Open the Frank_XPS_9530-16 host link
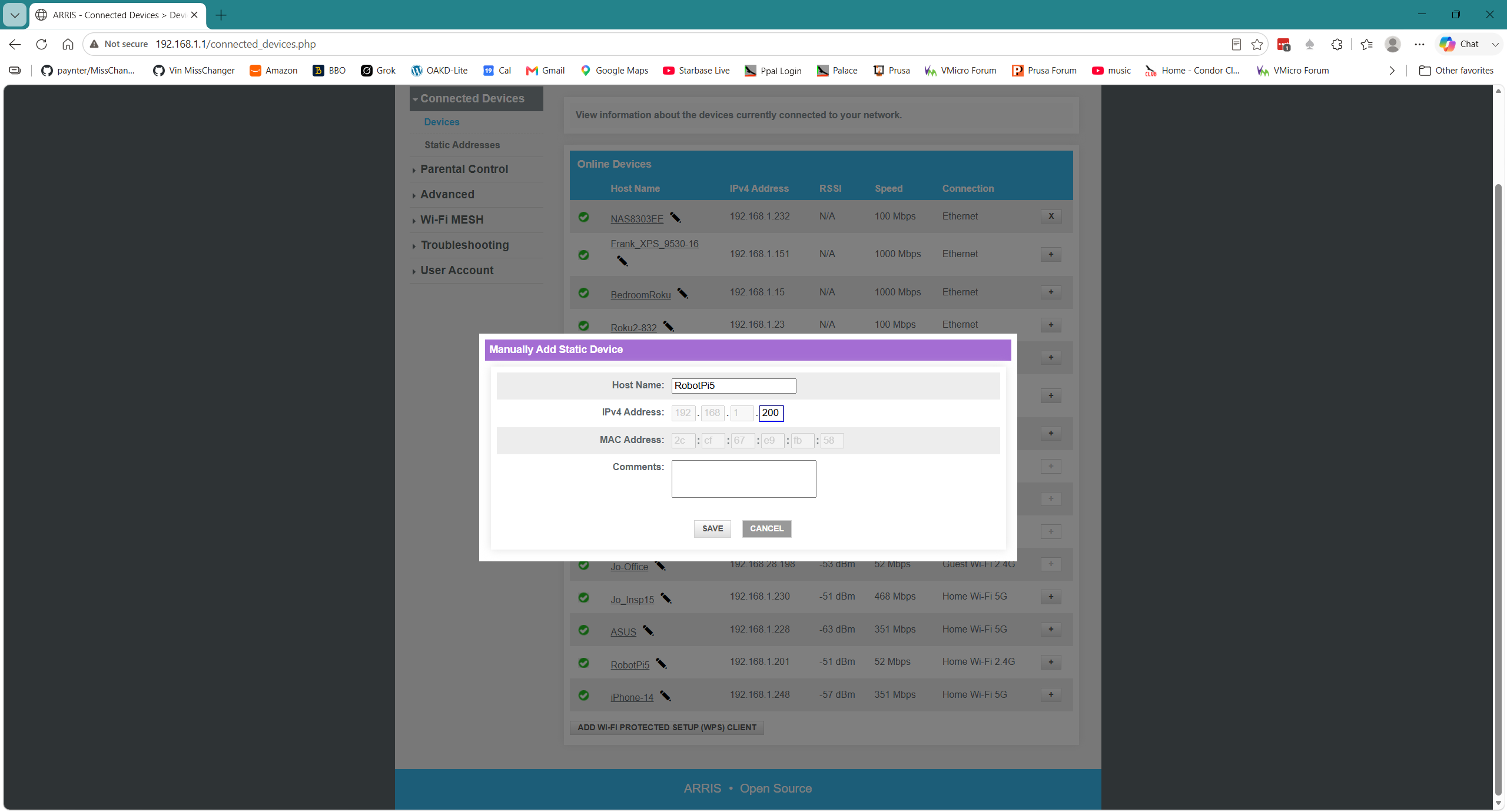The width and height of the screenshot is (1507, 812). click(654, 244)
